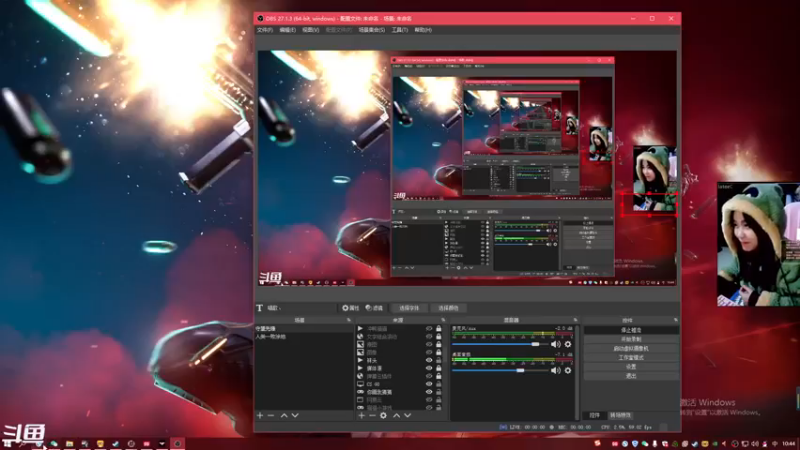Viewport: 800px width, 450px height.
Task: Toggle lock of second source row (browser source)
Action: click(439, 336)
